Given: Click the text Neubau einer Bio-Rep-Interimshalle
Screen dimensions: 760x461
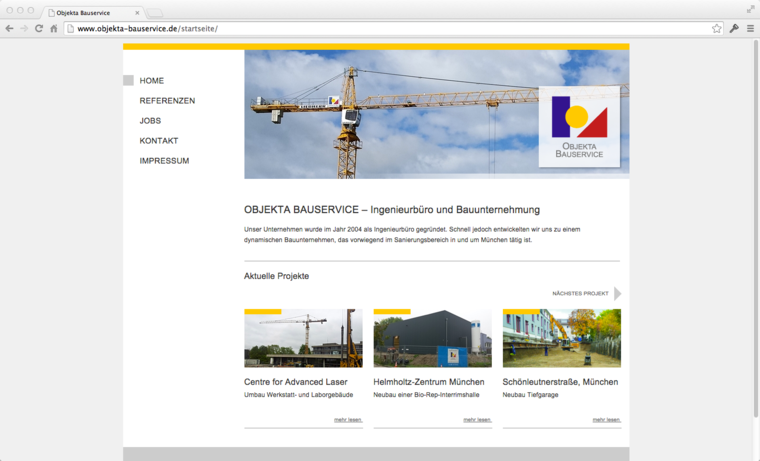Looking at the screenshot, I should point(426,395).
